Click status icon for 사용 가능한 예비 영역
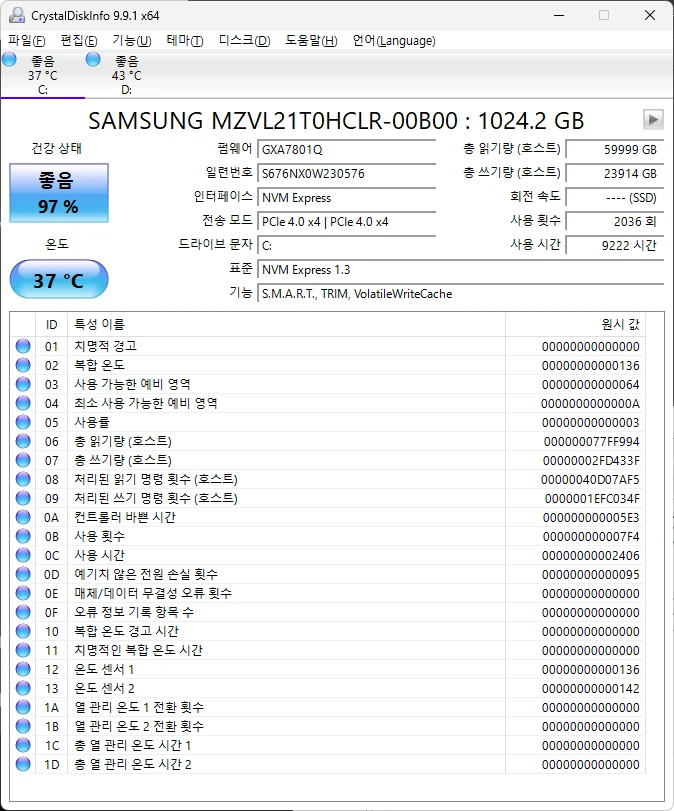Image resolution: width=674 pixels, height=811 pixels. click(x=23, y=384)
